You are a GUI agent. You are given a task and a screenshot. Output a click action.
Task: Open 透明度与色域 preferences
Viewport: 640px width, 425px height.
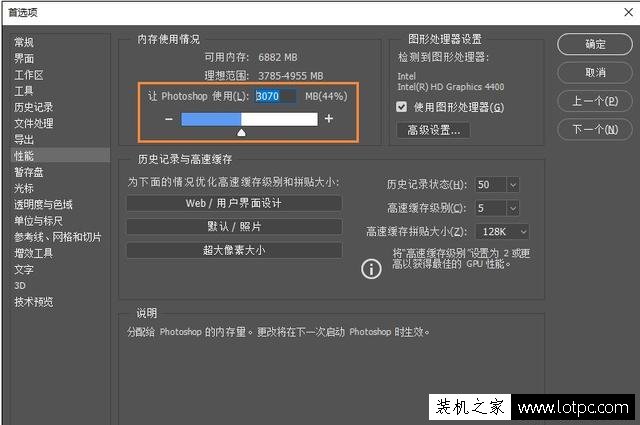point(43,205)
